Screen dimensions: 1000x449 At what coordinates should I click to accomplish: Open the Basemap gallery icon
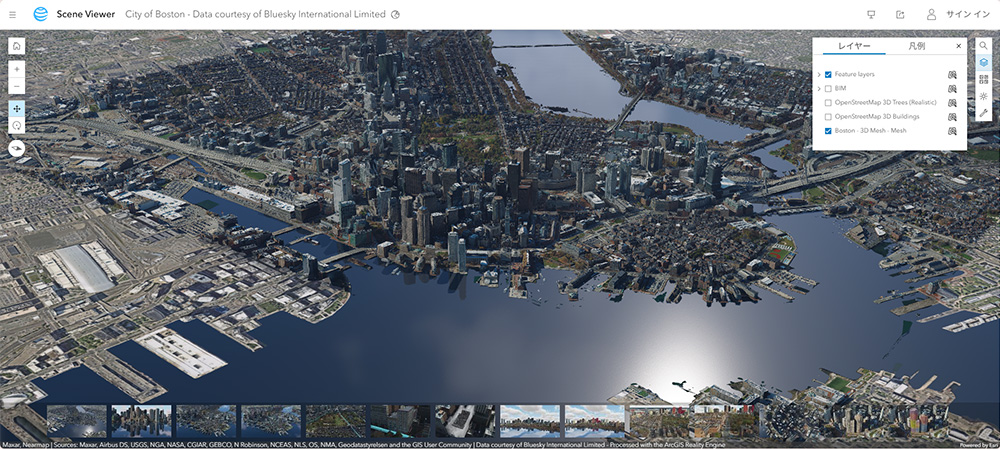tap(983, 80)
